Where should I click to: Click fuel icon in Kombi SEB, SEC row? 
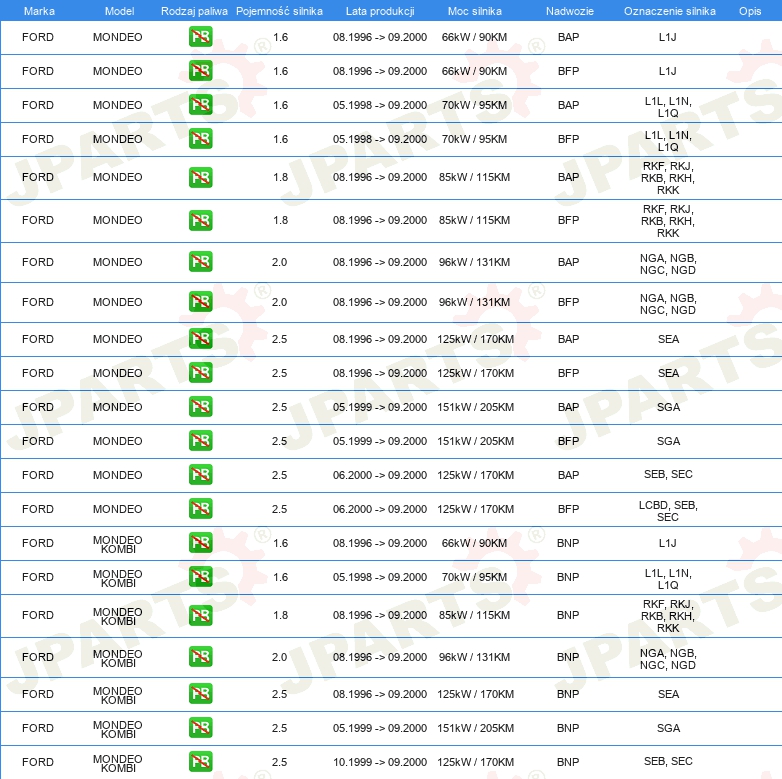[200, 762]
